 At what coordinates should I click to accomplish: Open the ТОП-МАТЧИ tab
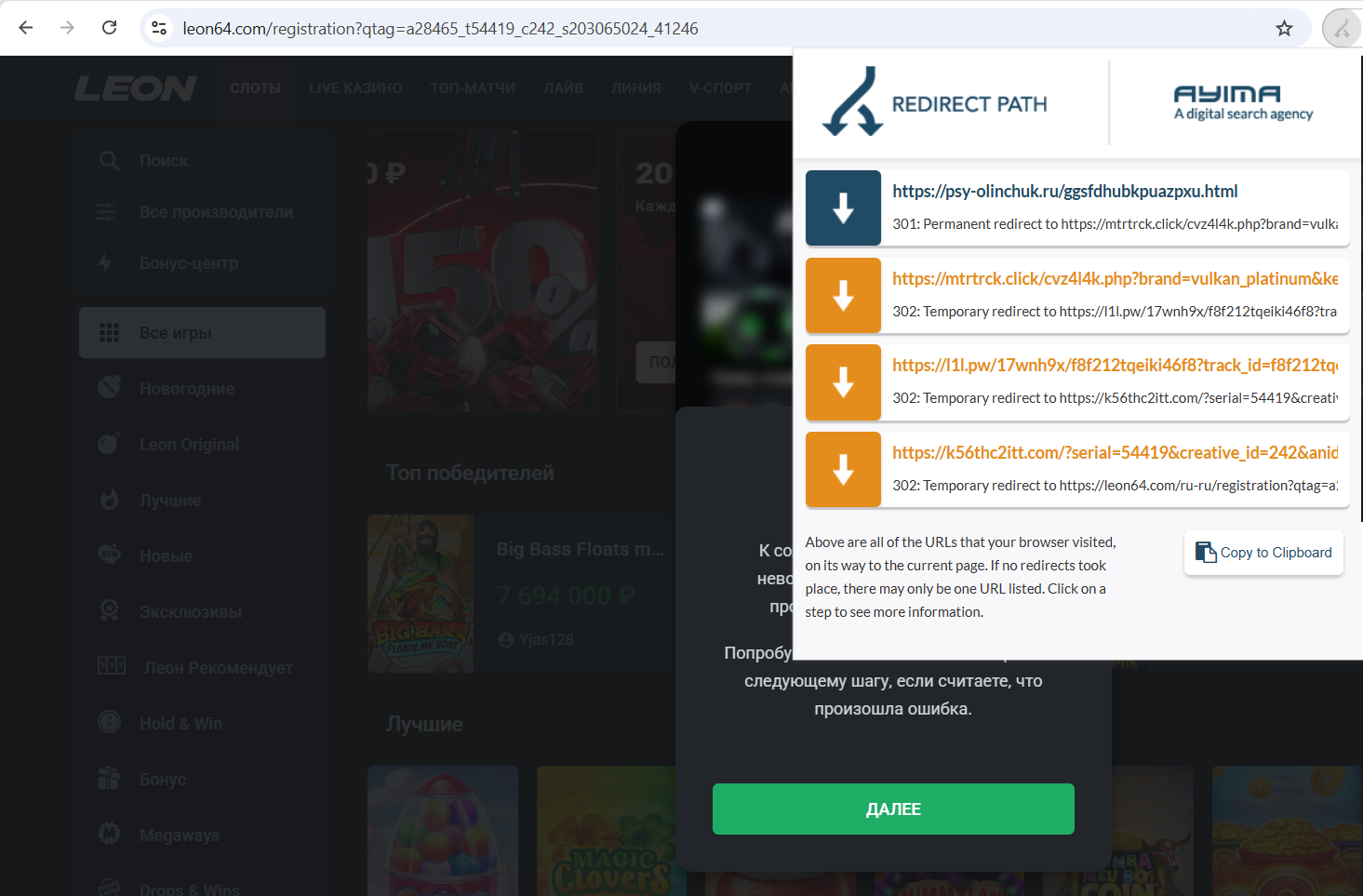(473, 88)
